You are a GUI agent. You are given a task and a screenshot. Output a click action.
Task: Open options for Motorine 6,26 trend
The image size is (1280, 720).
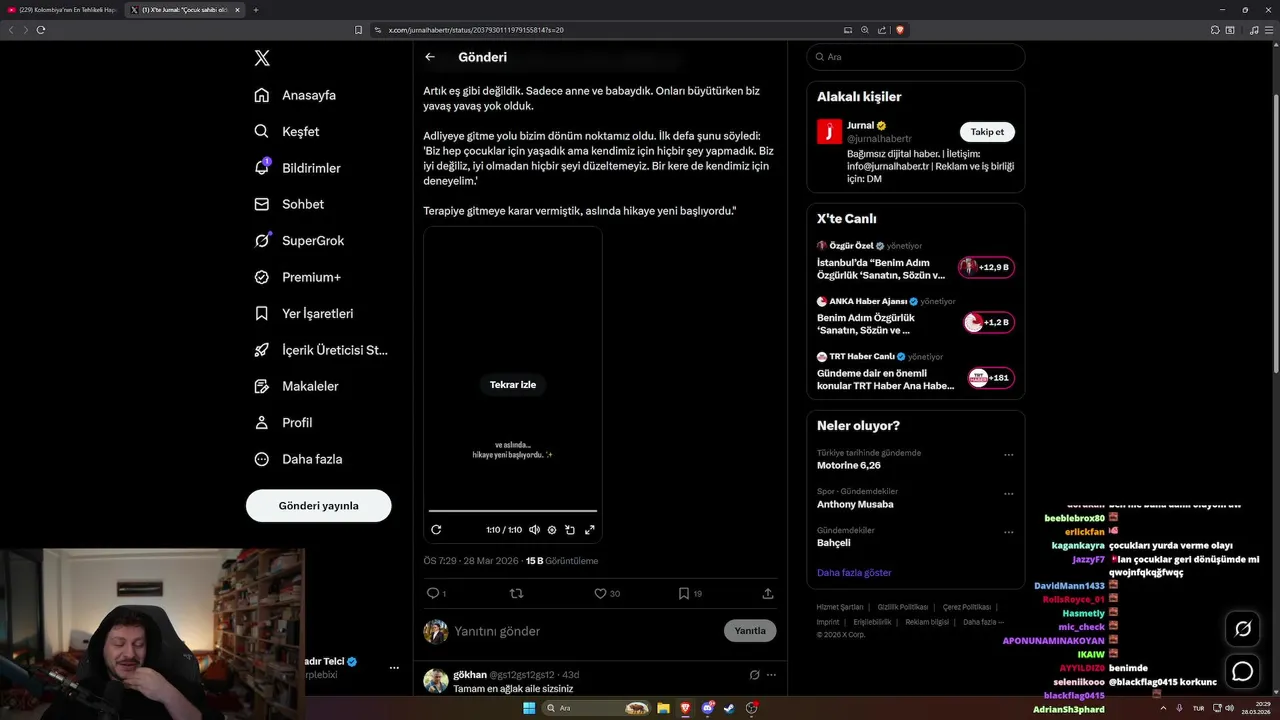[1008, 455]
